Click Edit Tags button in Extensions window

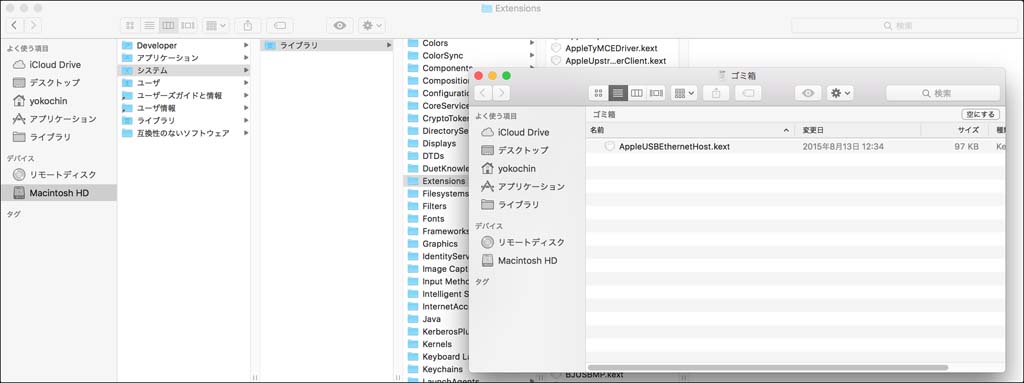click(x=280, y=25)
